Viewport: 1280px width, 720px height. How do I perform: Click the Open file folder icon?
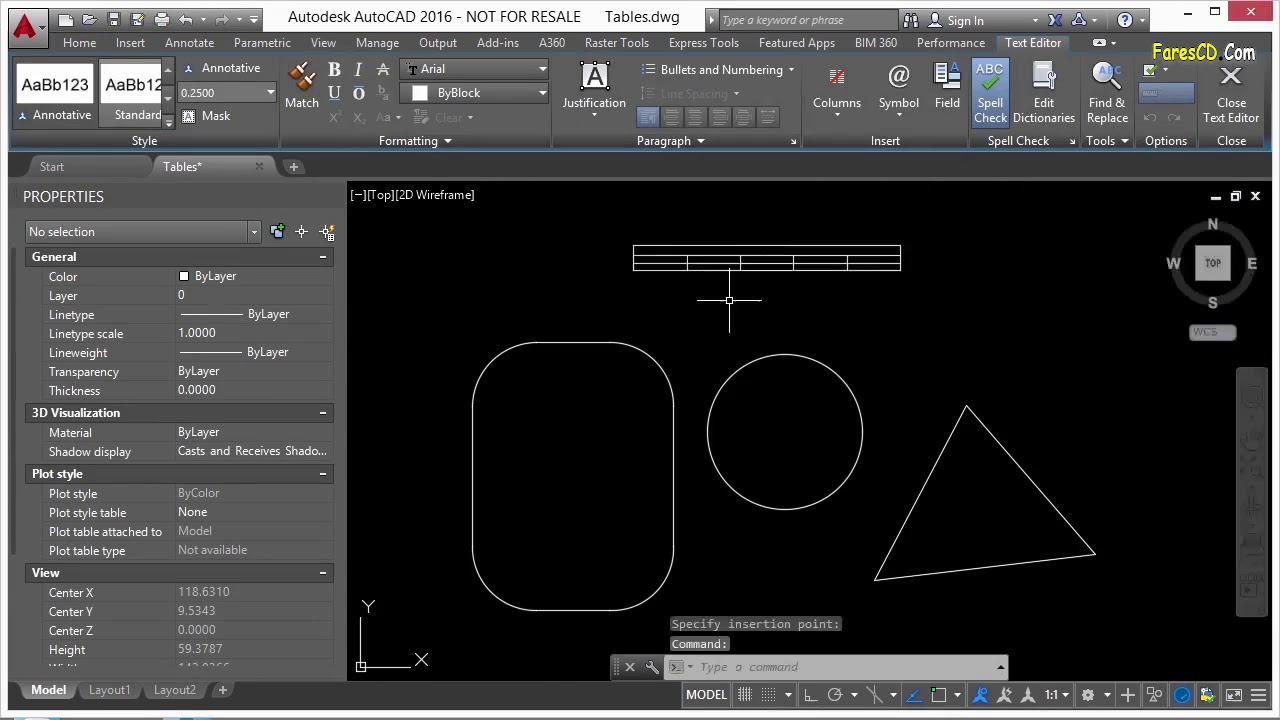point(89,19)
